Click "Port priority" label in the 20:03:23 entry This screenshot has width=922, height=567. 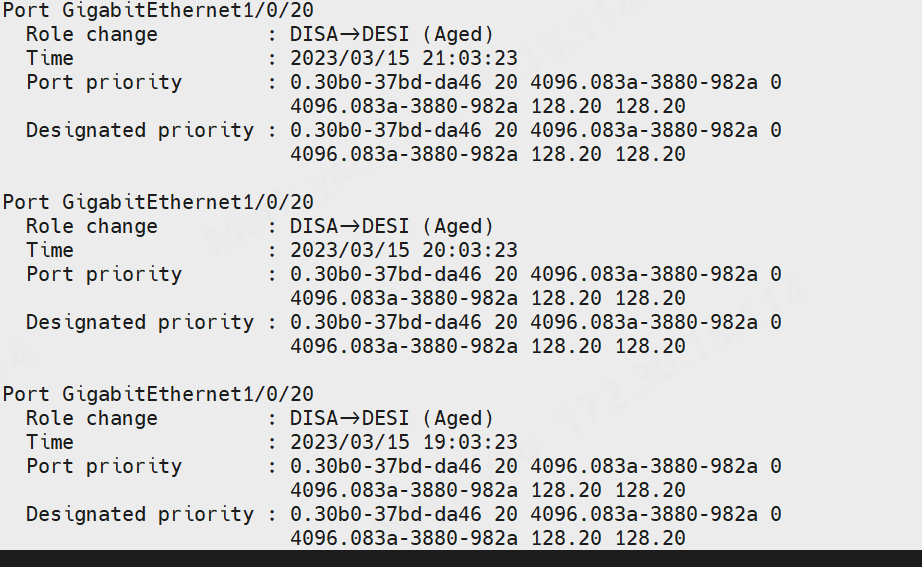coord(104,274)
